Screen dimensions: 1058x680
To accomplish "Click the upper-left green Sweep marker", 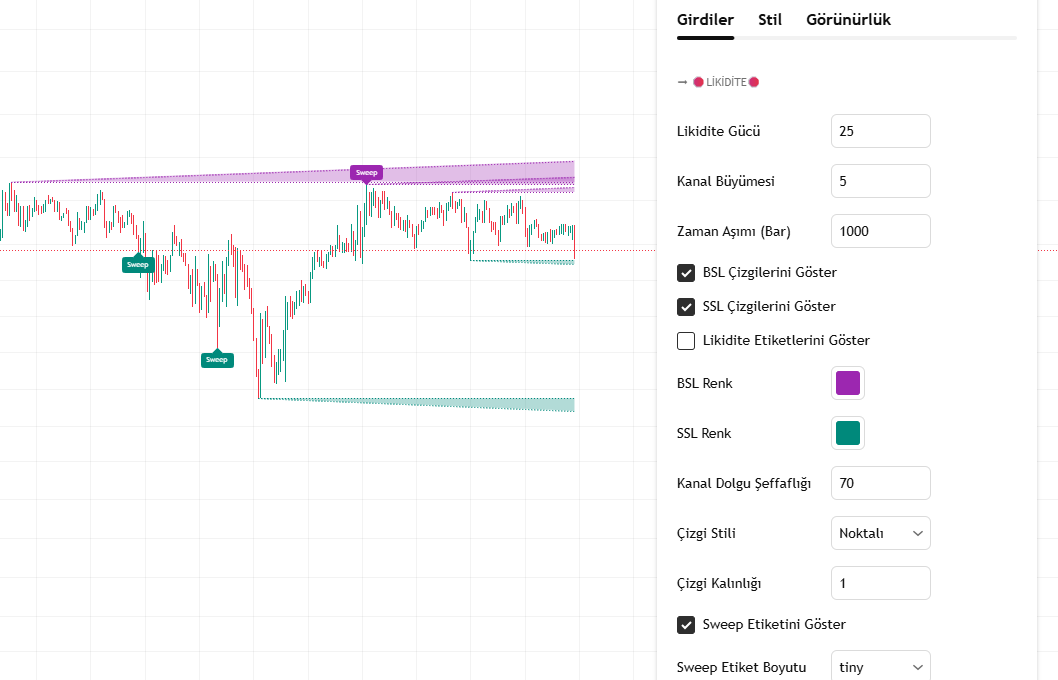I will pyautogui.click(x=138, y=265).
